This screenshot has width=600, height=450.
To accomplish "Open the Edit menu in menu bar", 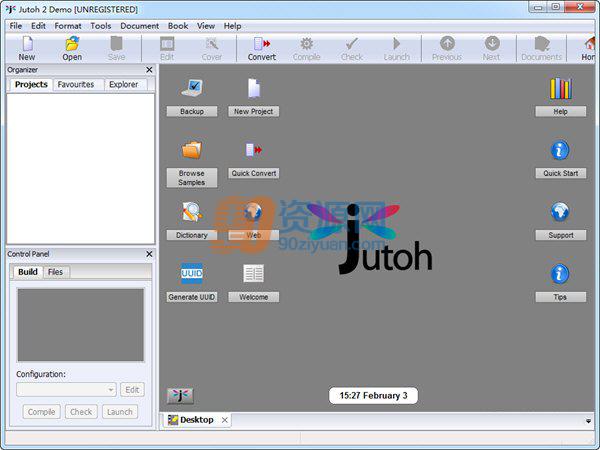I will click(x=38, y=26).
